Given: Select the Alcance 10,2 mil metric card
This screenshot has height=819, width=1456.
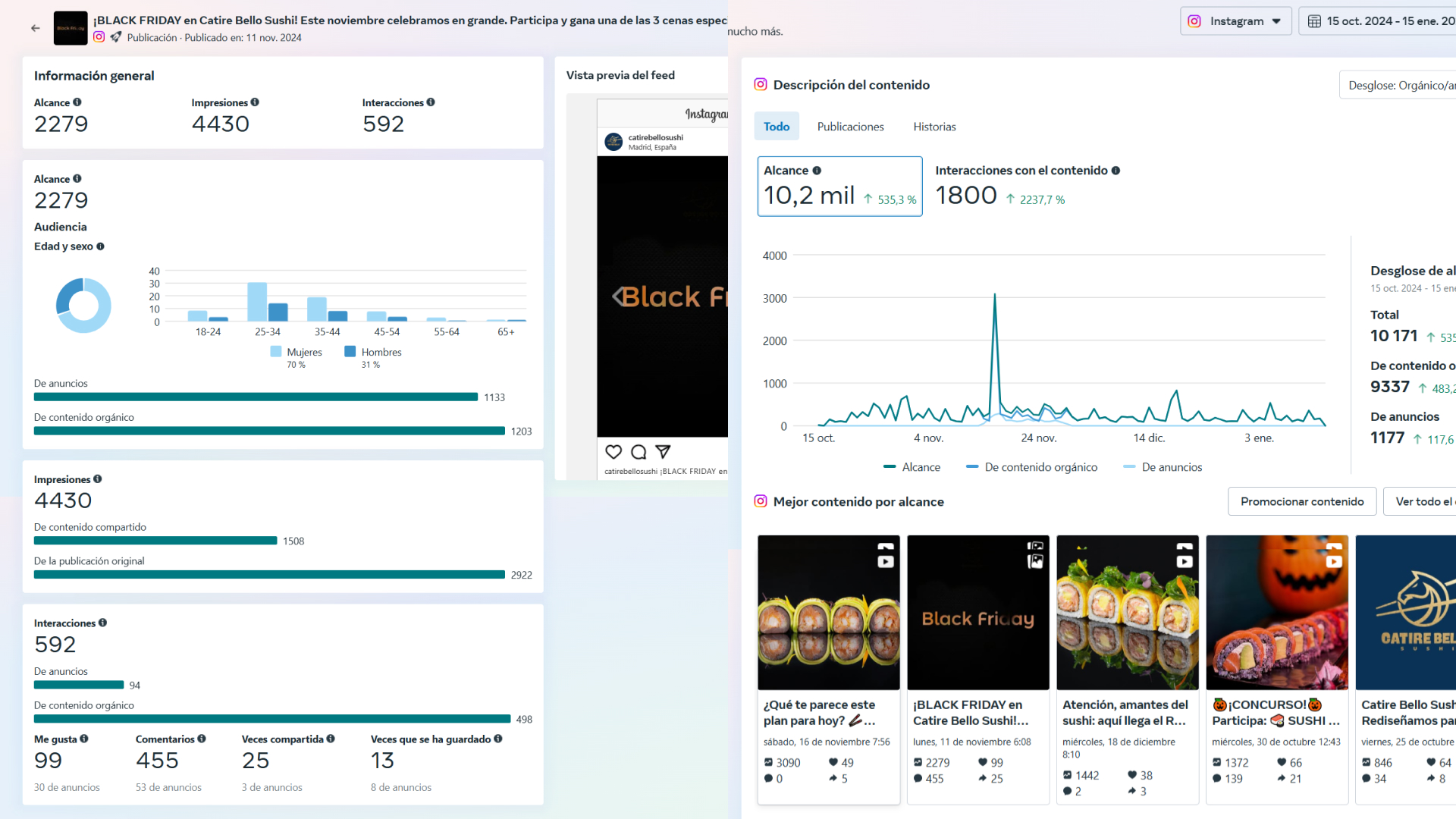Looking at the screenshot, I should [x=840, y=187].
